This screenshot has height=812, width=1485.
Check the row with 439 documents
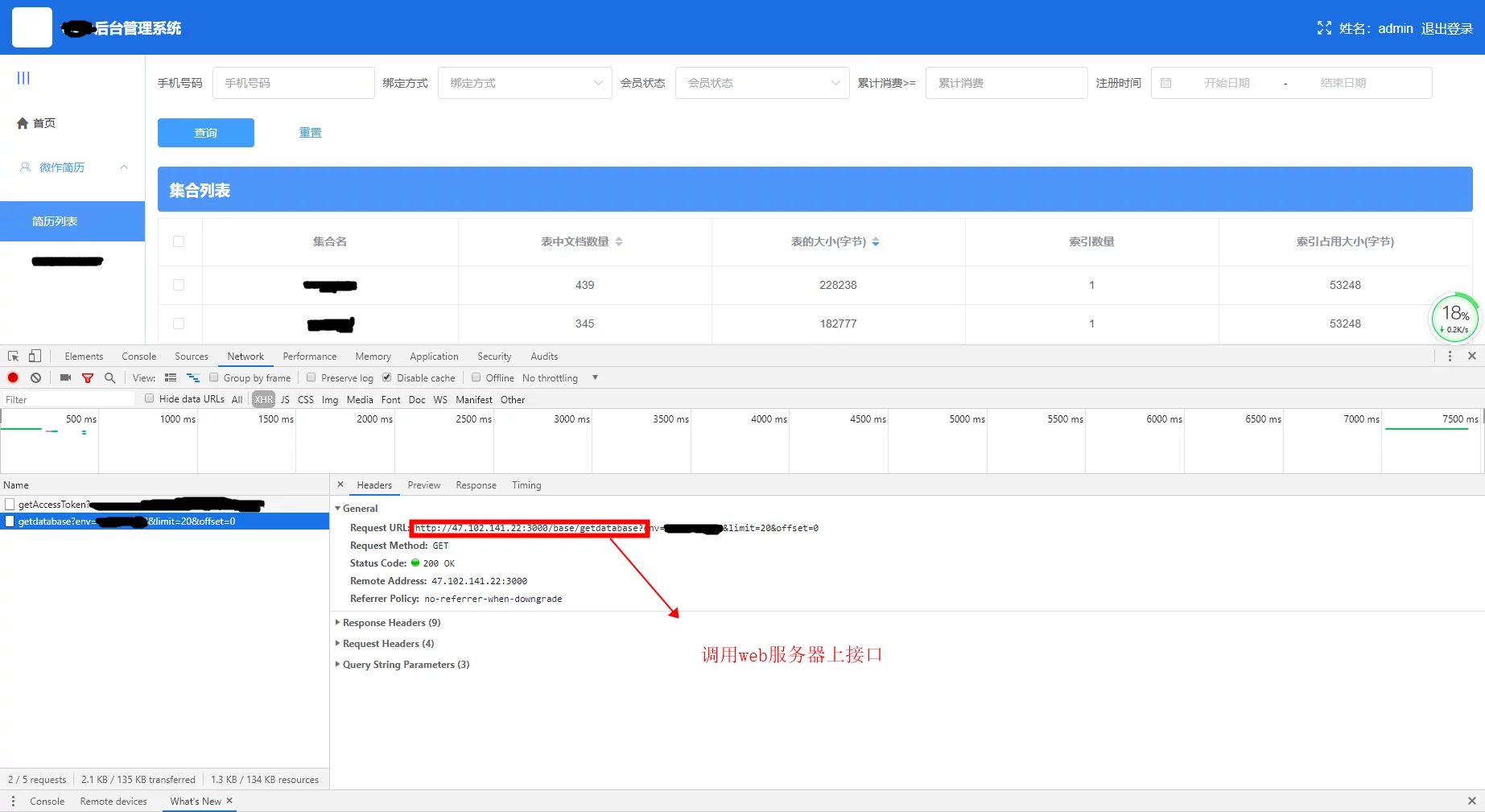click(179, 285)
